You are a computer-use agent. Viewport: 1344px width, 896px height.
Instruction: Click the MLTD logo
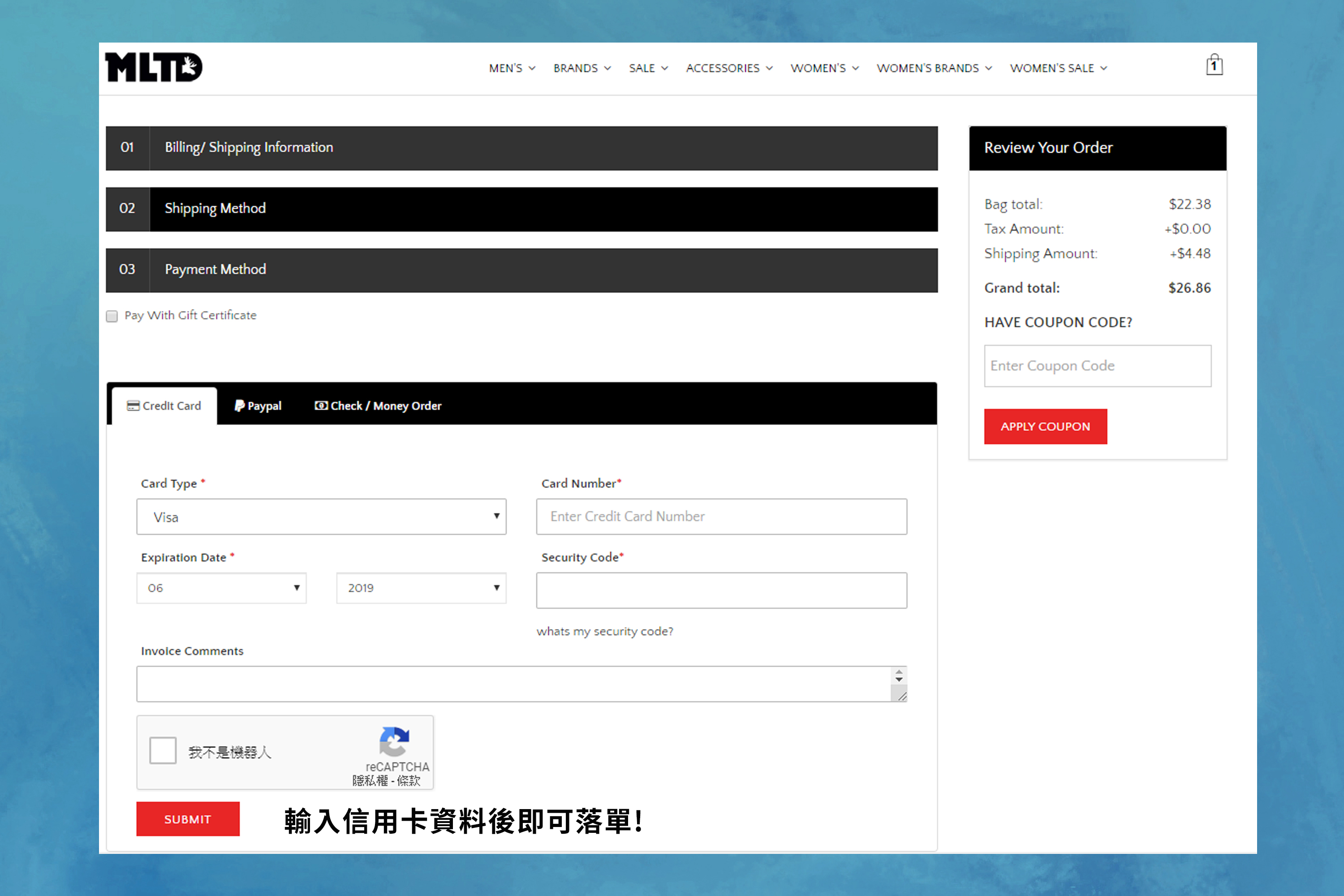pyautogui.click(x=153, y=68)
